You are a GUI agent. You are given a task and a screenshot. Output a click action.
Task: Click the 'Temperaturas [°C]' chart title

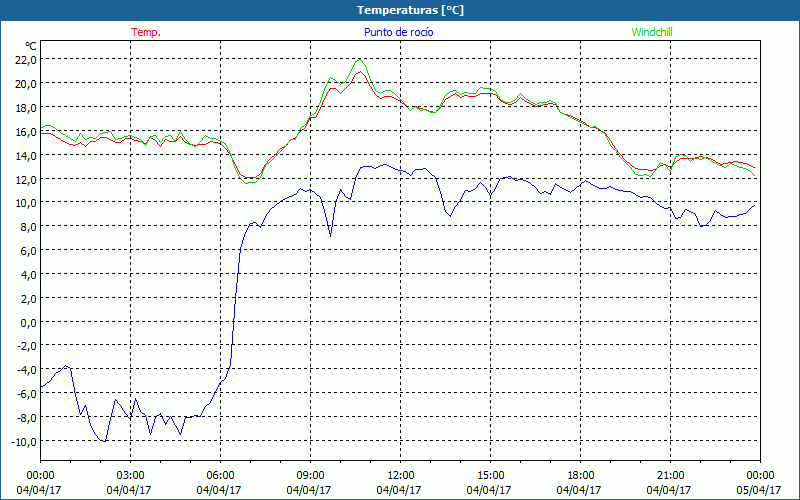(x=410, y=10)
